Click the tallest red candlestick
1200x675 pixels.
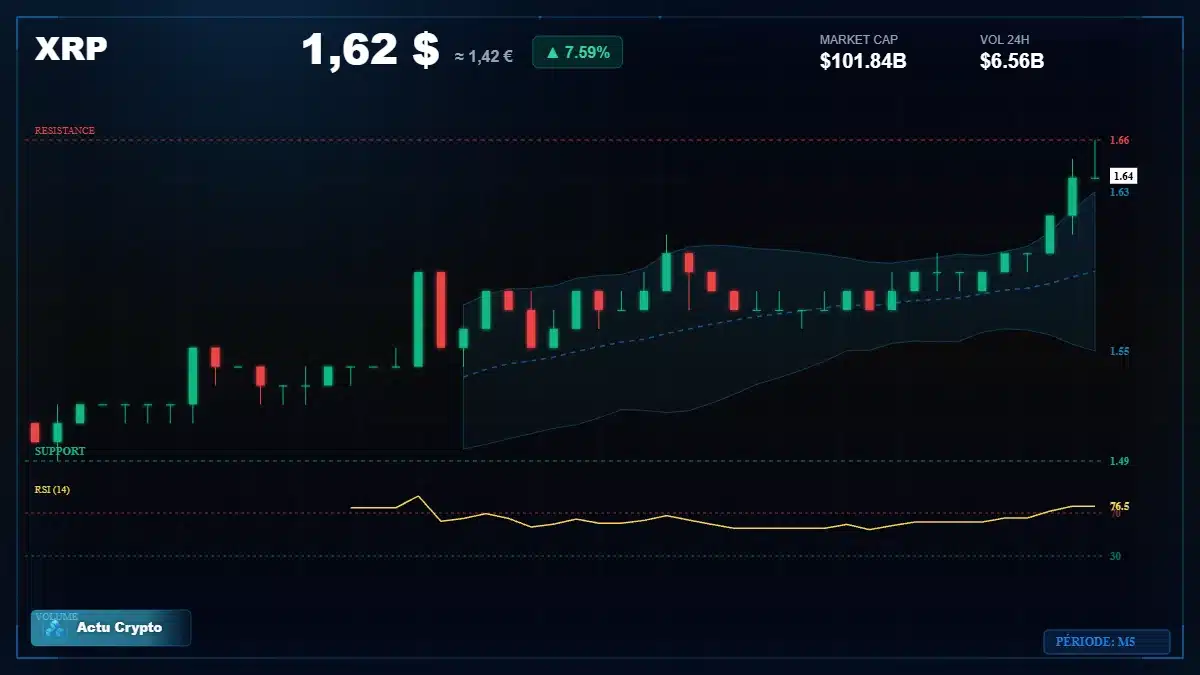click(441, 309)
